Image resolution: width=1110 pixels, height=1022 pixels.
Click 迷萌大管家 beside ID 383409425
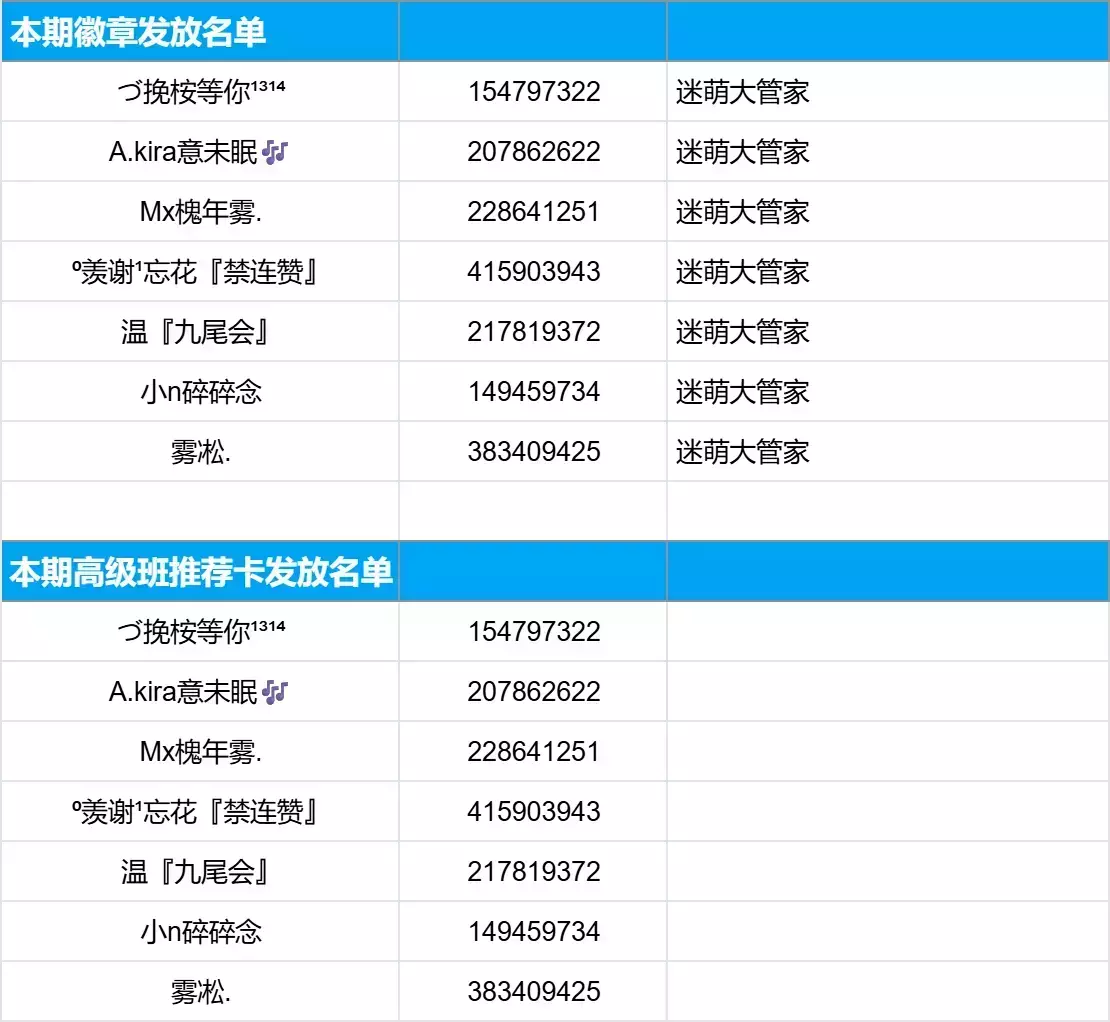[x=742, y=452]
